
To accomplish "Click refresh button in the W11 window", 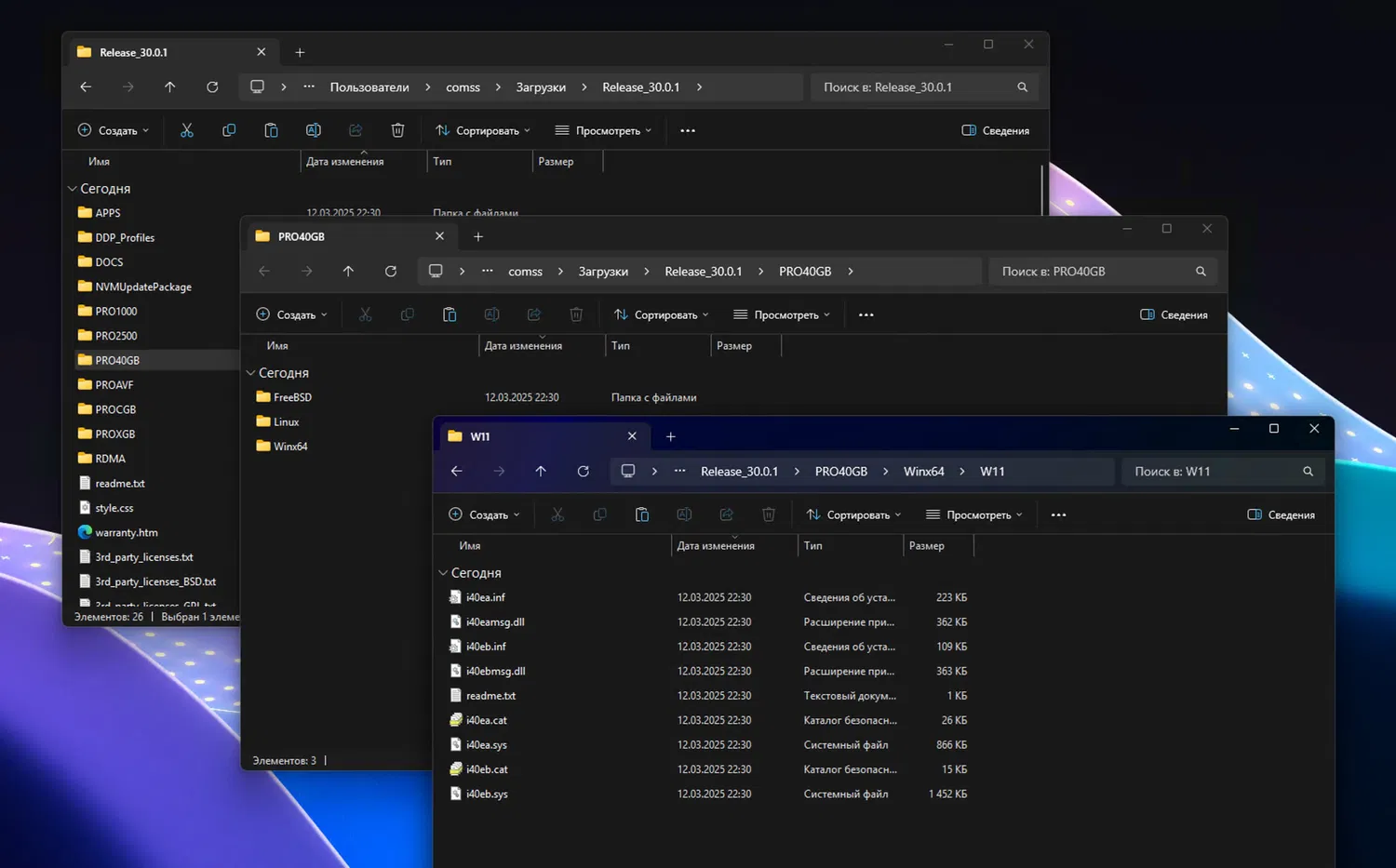I will point(583,471).
